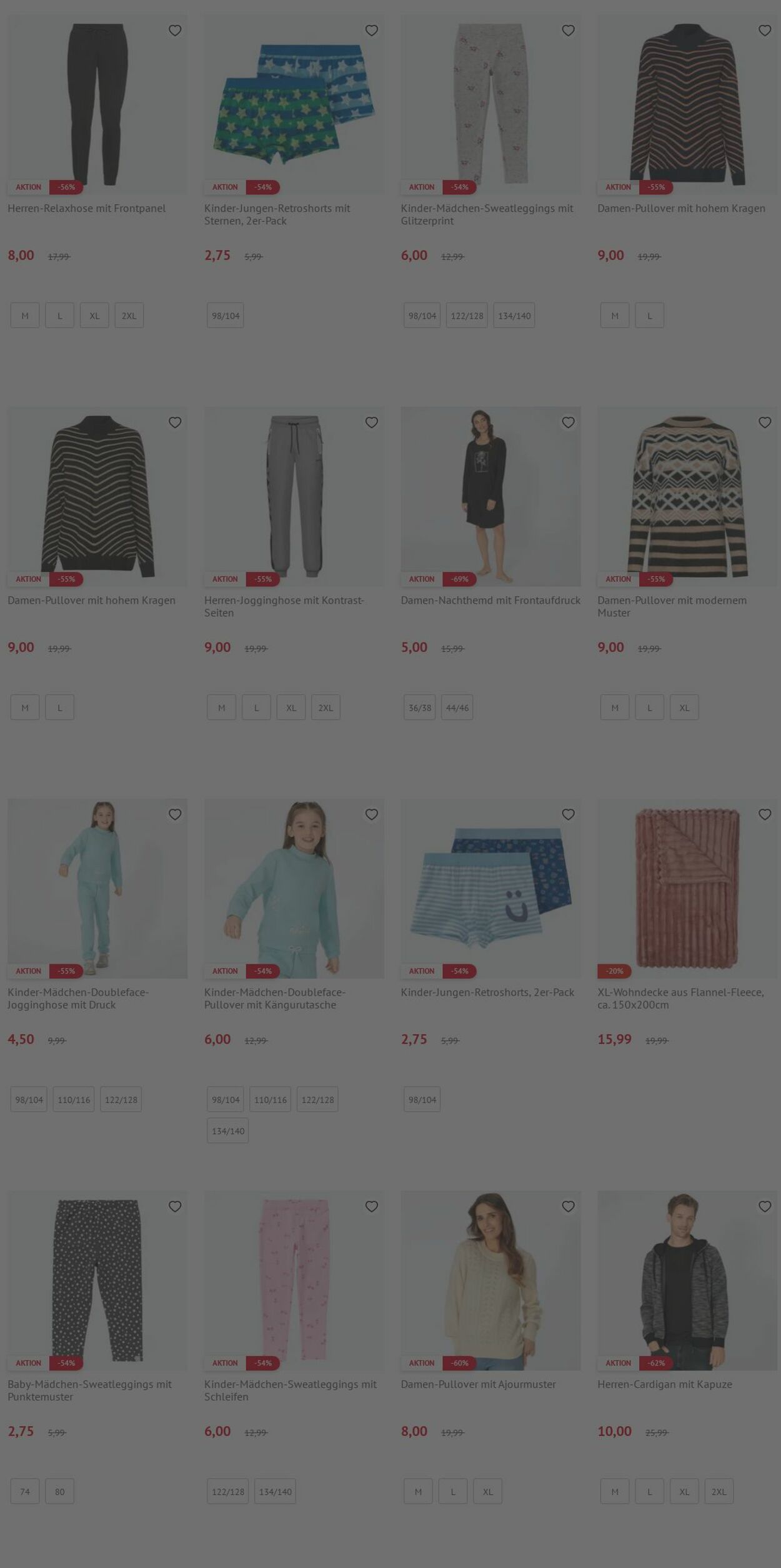
Task: Favorite the Damen-Pullover mit Ajourmuster via its heart icon
Action: point(568,1206)
